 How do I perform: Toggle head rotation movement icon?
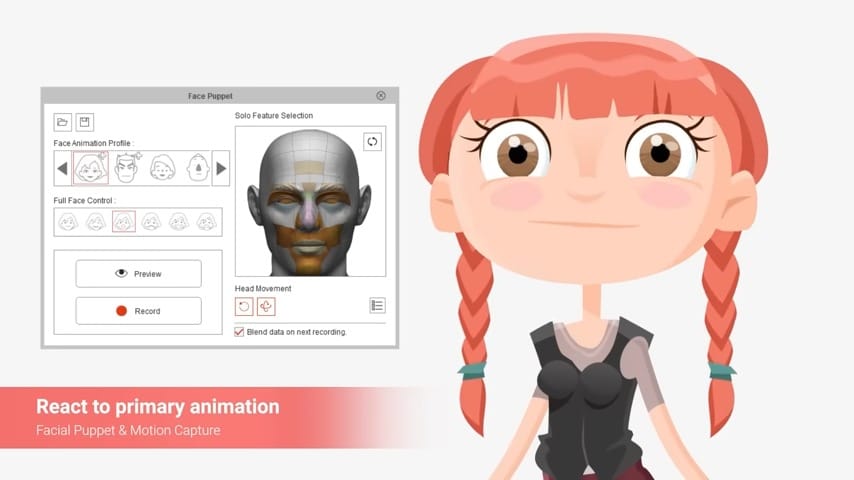tap(244, 307)
